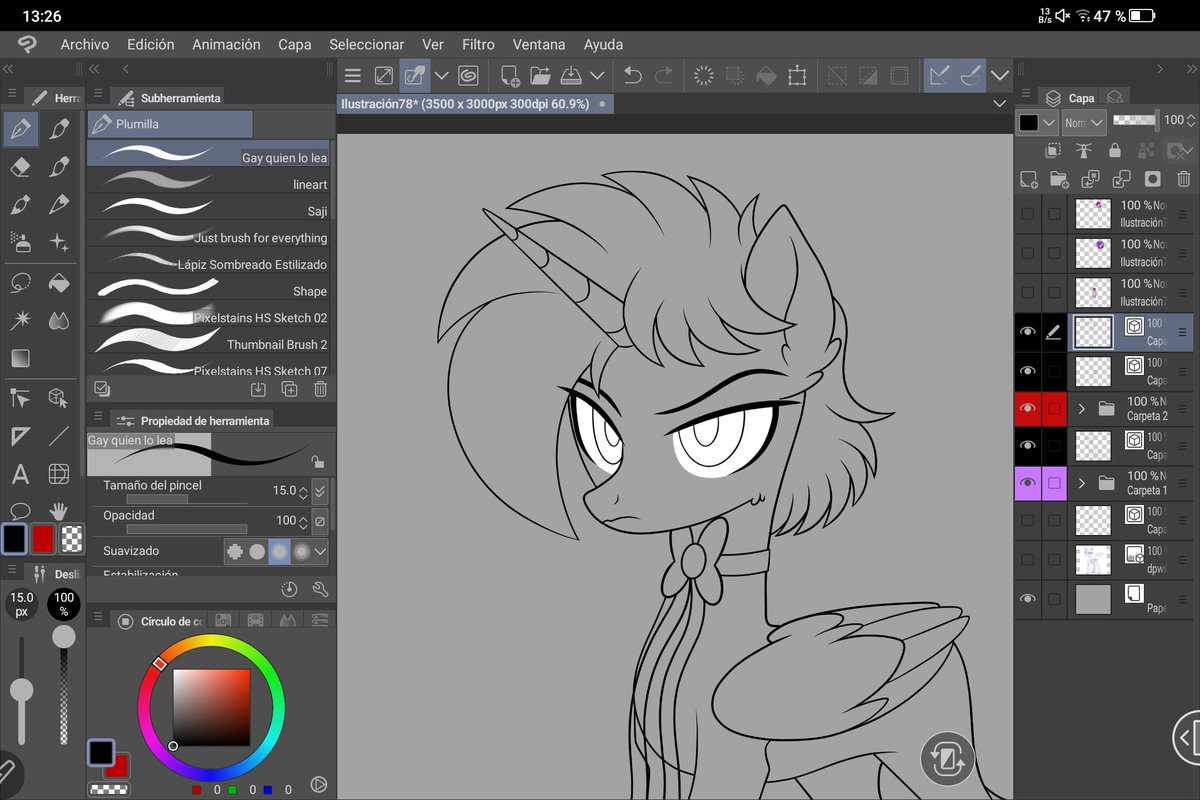Open Scale/Rotate transform icon in command bar
Image resolution: width=1200 pixels, height=800 pixels.
(797, 75)
